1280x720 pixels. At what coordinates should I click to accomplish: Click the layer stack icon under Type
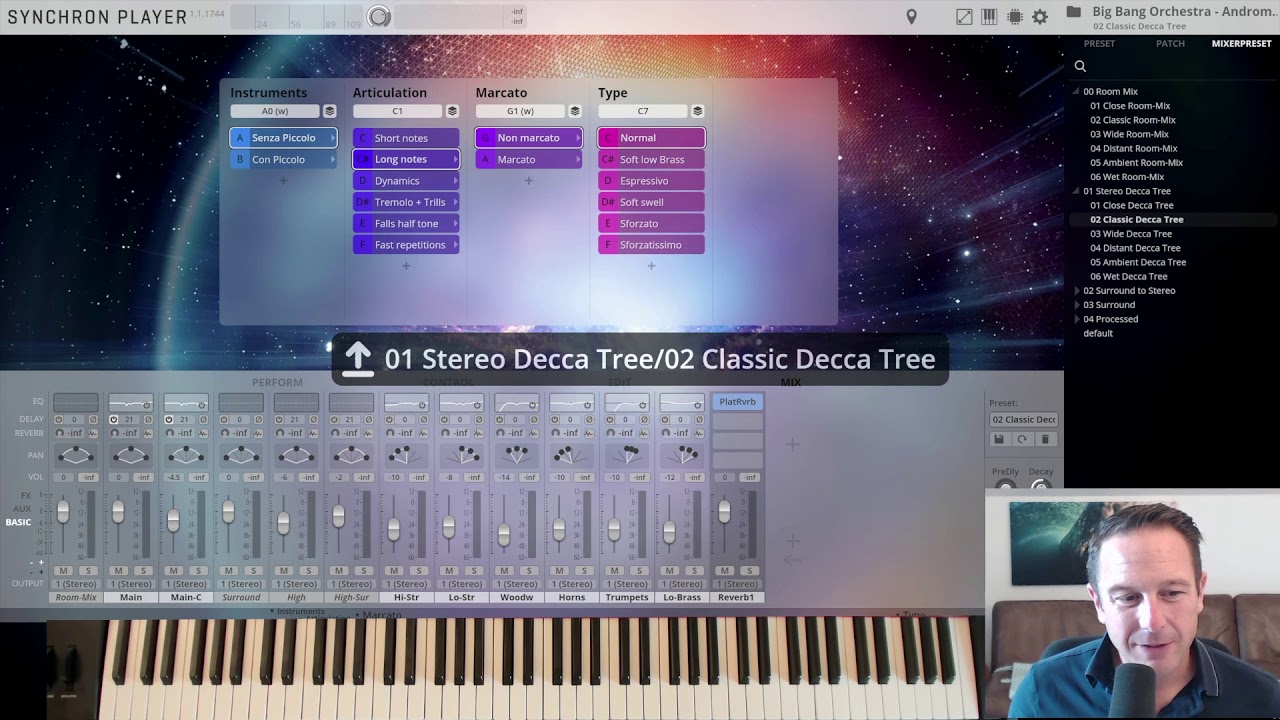(x=698, y=111)
